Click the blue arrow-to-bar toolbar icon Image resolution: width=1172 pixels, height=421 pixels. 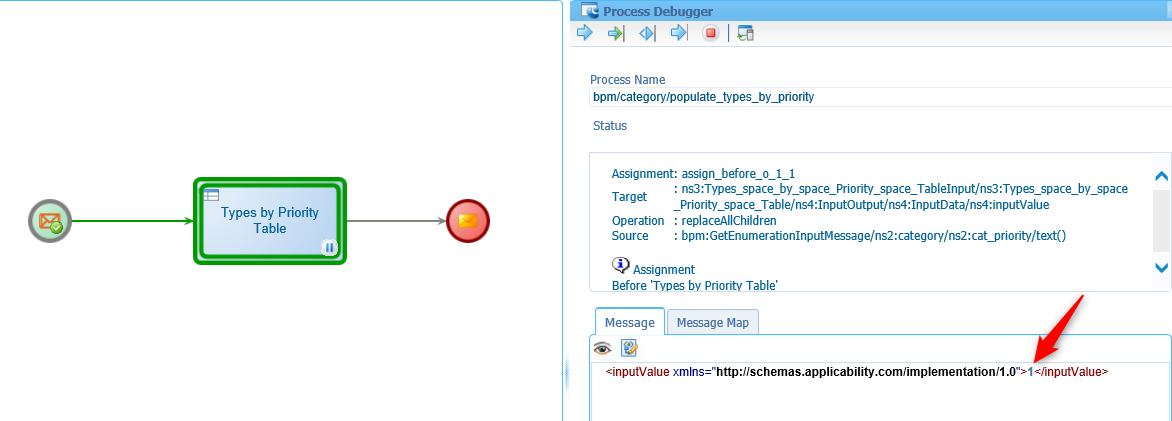click(679, 33)
